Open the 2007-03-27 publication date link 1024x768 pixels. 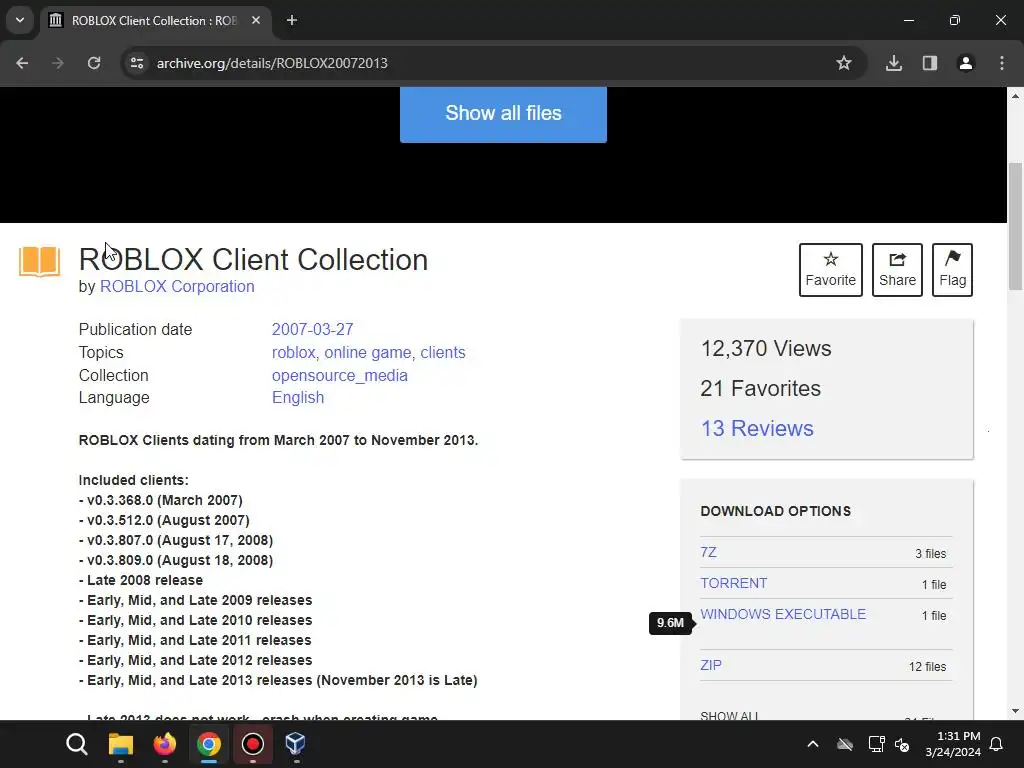coord(312,329)
